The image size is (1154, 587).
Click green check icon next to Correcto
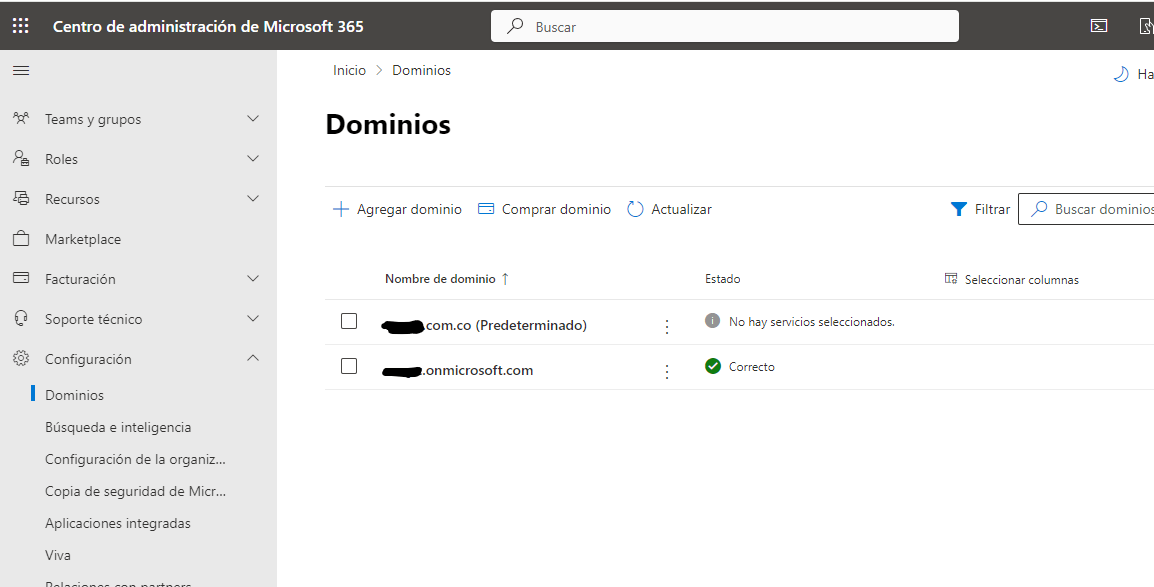(712, 366)
